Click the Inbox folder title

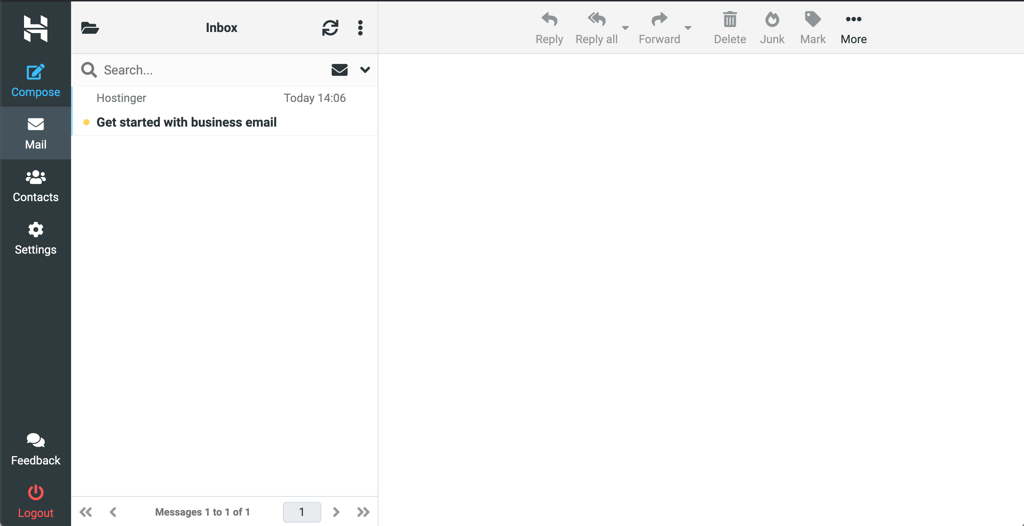(x=221, y=28)
